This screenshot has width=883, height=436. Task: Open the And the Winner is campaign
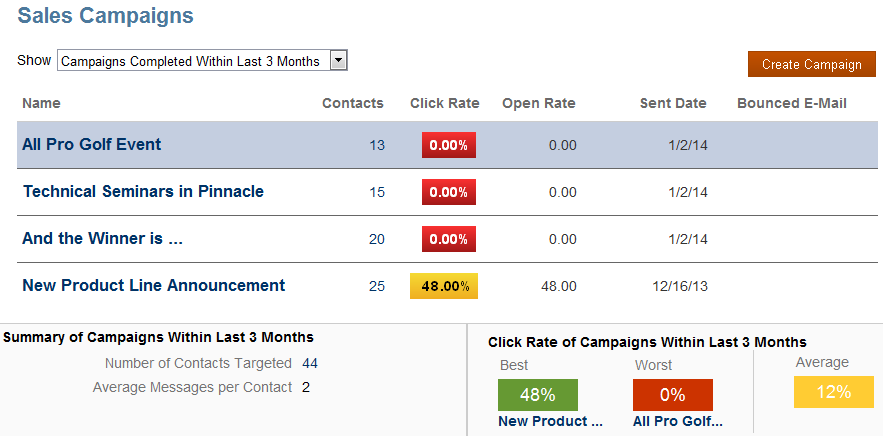pos(103,239)
